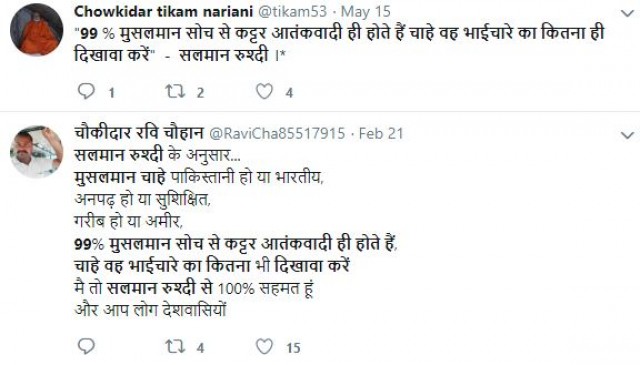
Task: Open more options chevron on second tweet
Action: pyautogui.click(x=627, y=135)
